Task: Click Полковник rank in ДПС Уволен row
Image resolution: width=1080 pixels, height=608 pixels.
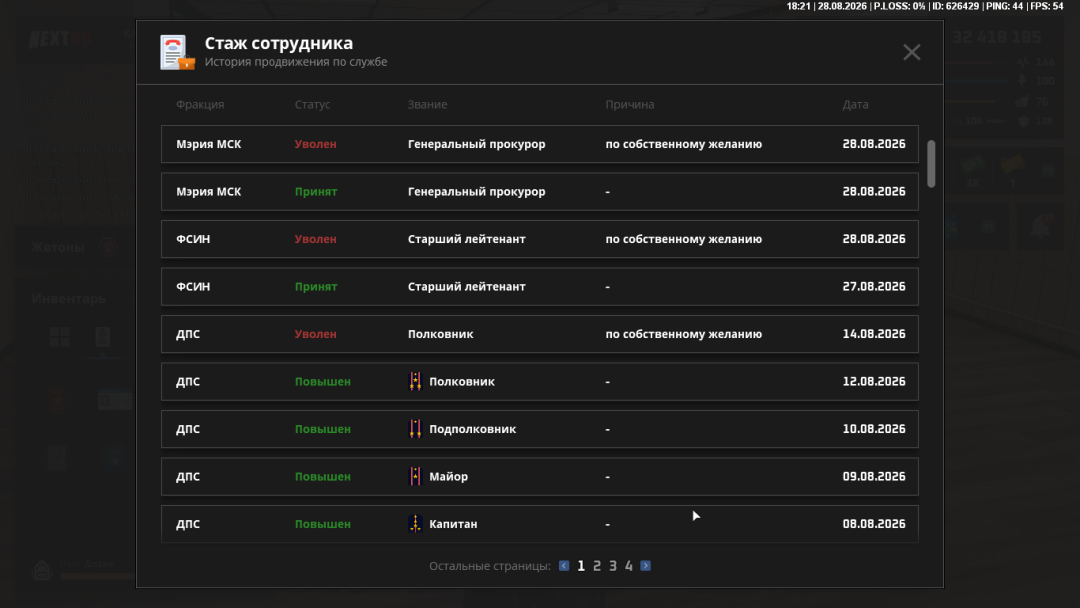Action: [440, 334]
